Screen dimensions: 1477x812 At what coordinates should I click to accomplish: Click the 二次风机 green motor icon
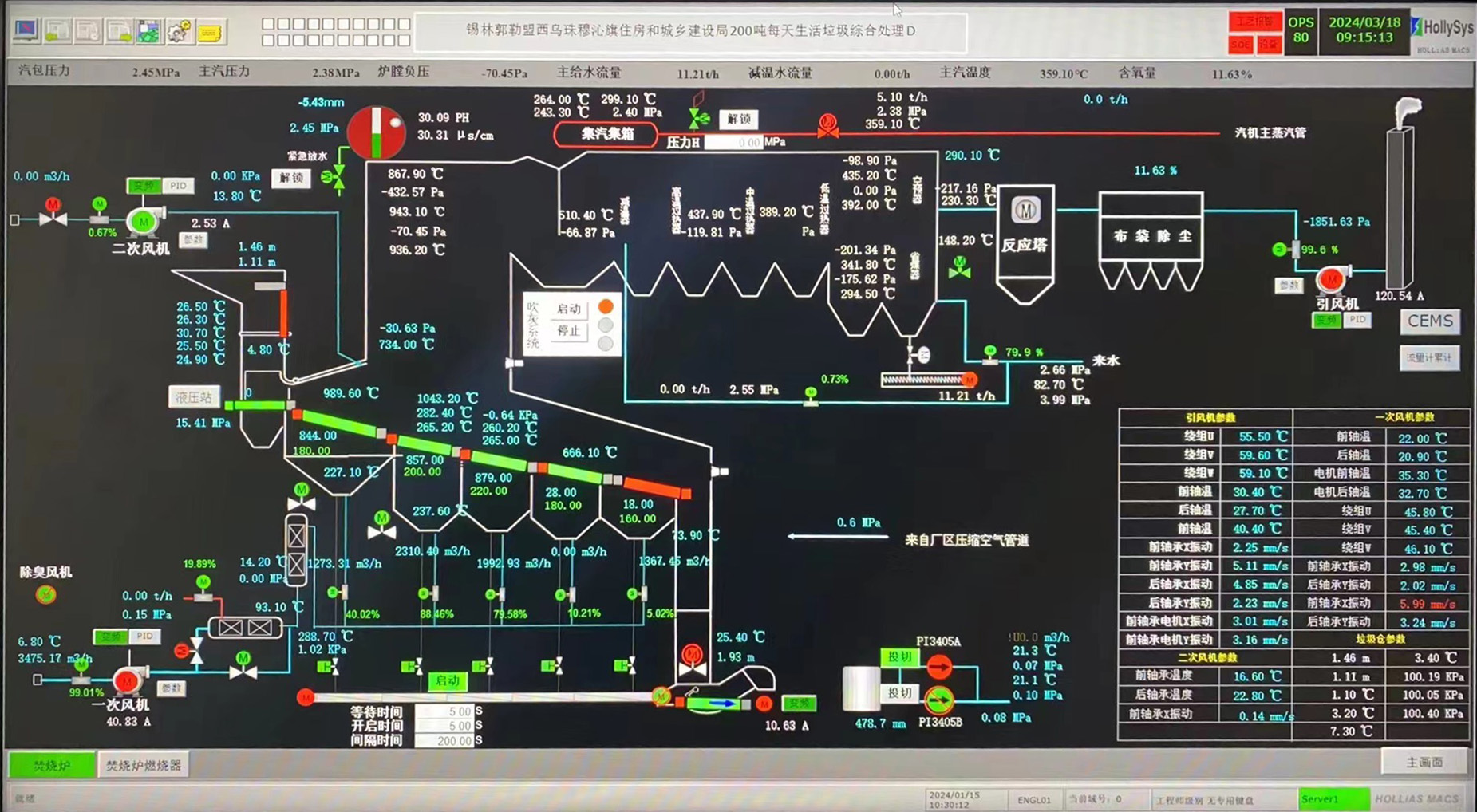[143, 221]
